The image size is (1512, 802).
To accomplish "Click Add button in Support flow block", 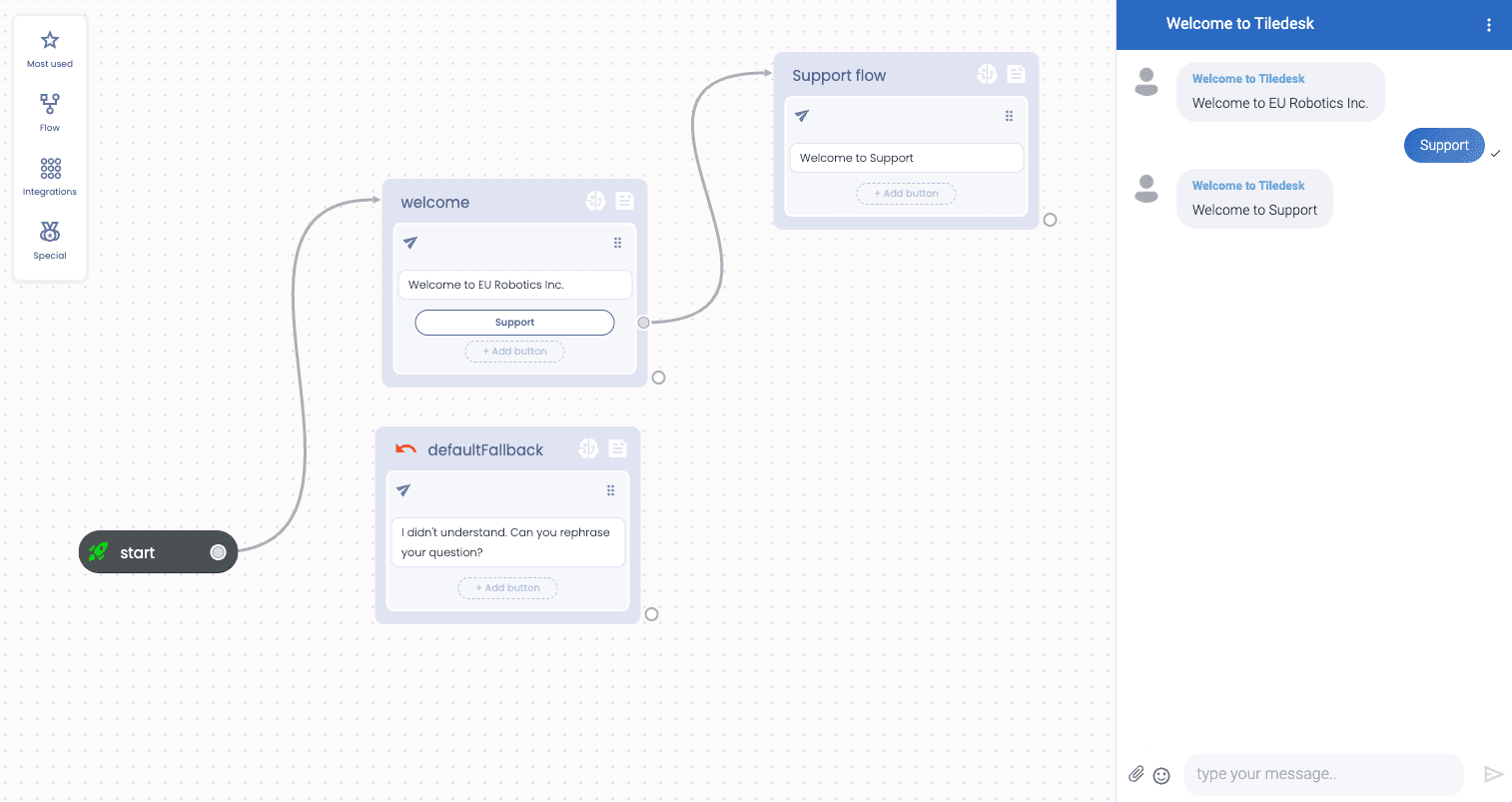I will [906, 194].
